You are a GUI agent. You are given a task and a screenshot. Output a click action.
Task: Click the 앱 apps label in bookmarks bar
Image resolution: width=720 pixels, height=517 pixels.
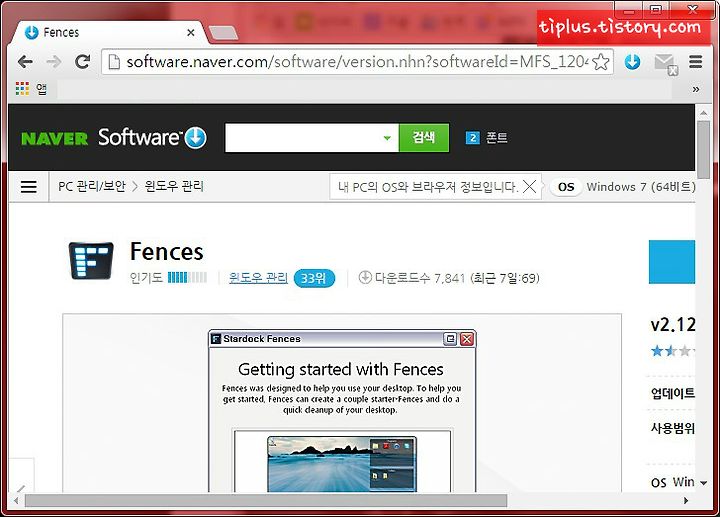tap(42, 89)
